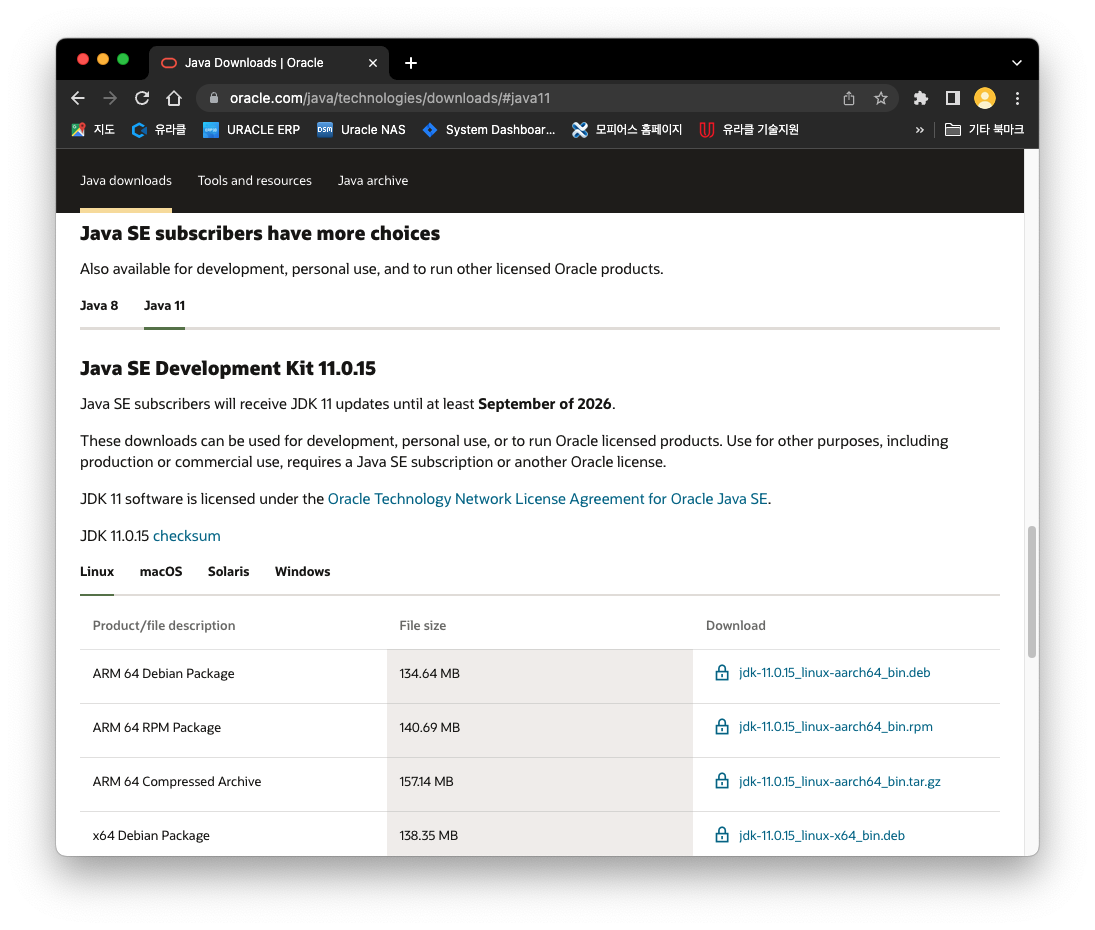Click lock icon beside aarch64_bin.rpm
Viewport: 1095px width, 930px height.
[x=722, y=726]
